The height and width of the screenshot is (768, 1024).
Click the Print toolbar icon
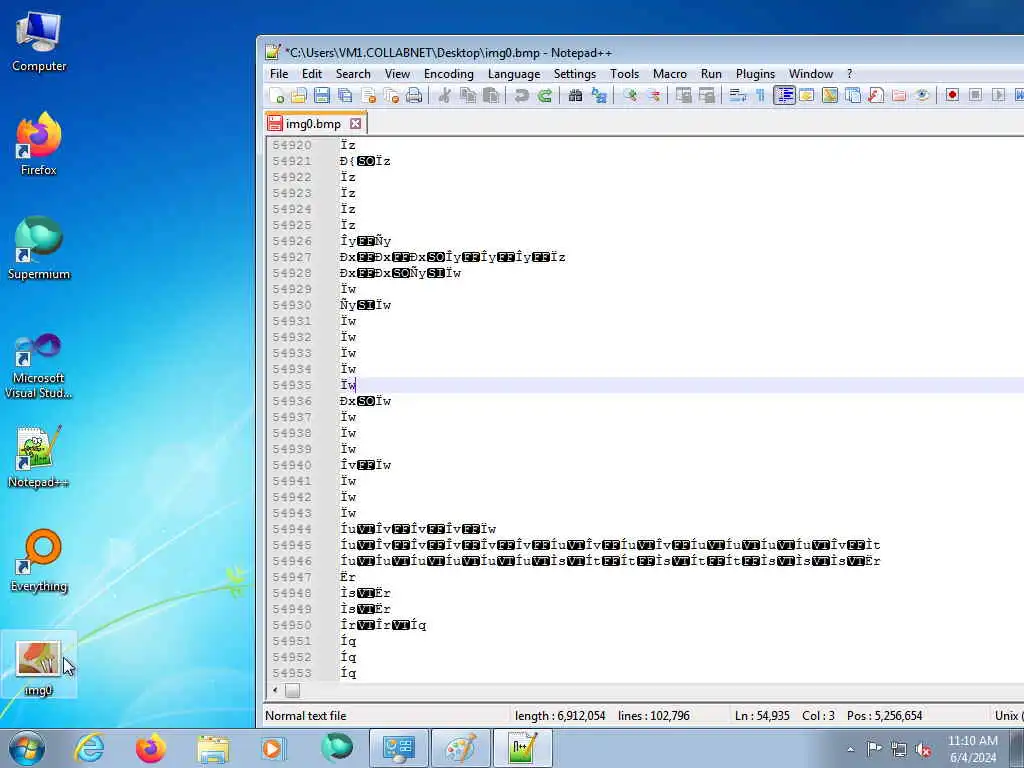pos(414,96)
